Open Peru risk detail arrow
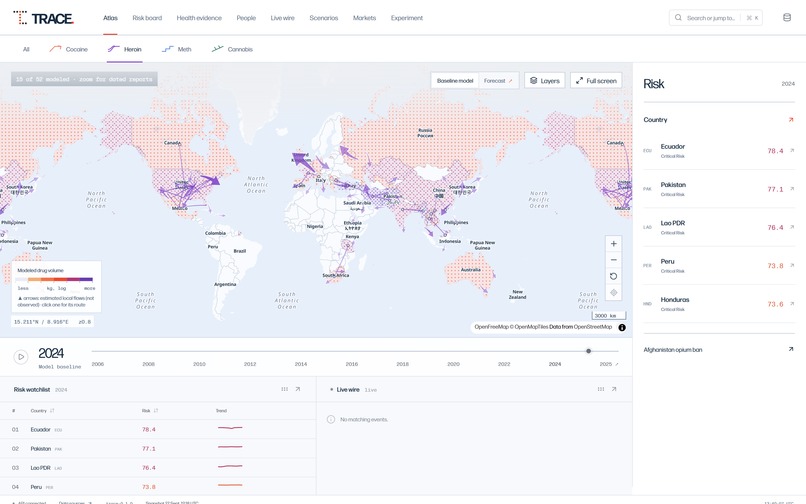 click(792, 265)
